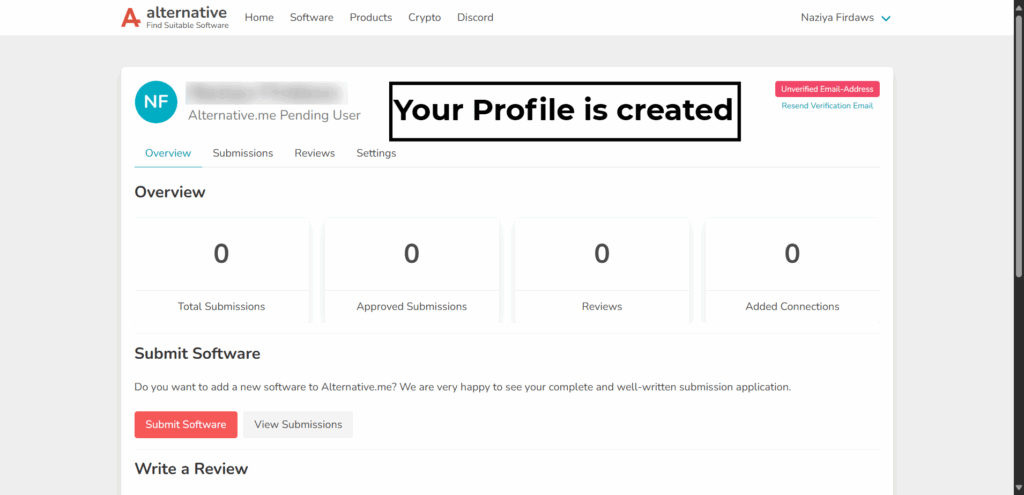Switch to the Submissions tab
The image size is (1024, 495).
243,153
